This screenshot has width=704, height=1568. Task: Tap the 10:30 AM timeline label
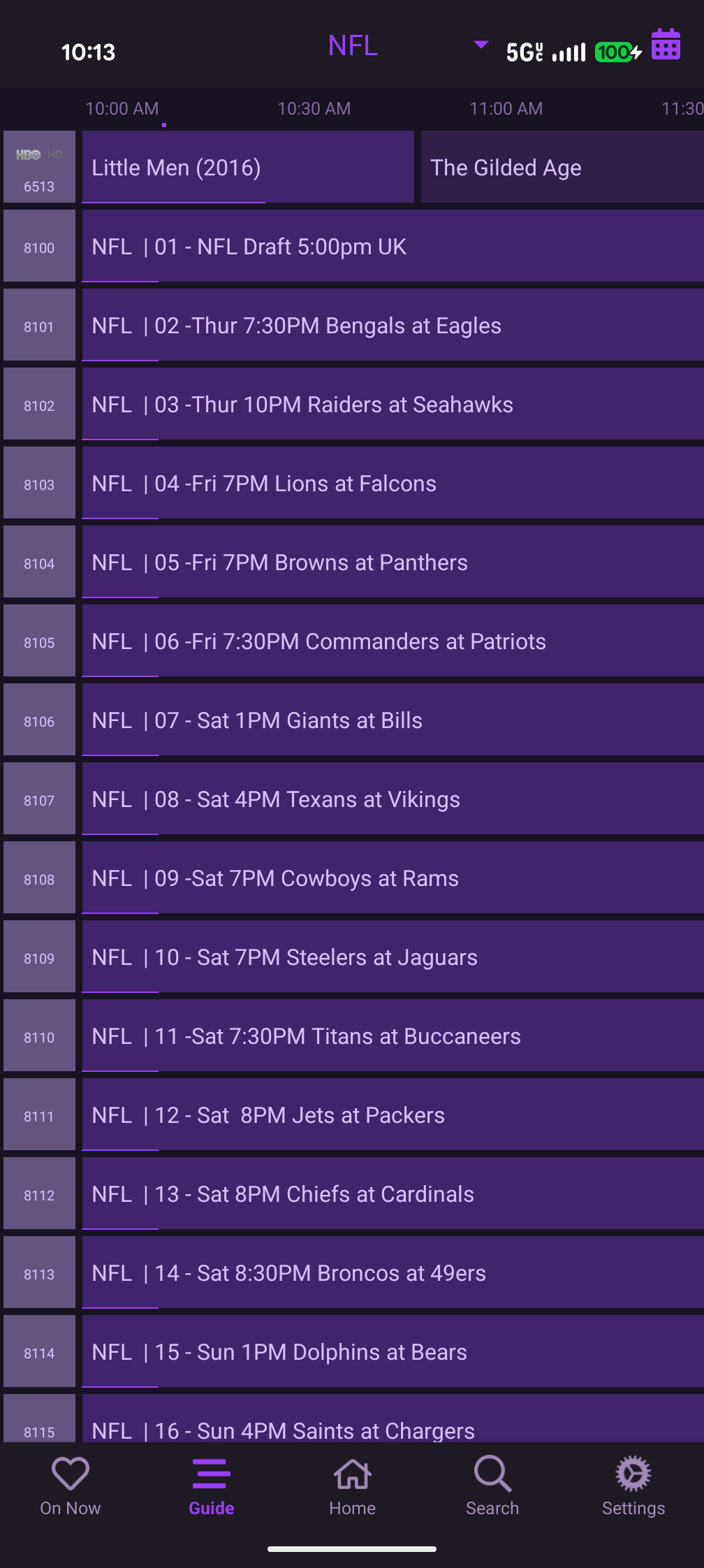pos(314,109)
